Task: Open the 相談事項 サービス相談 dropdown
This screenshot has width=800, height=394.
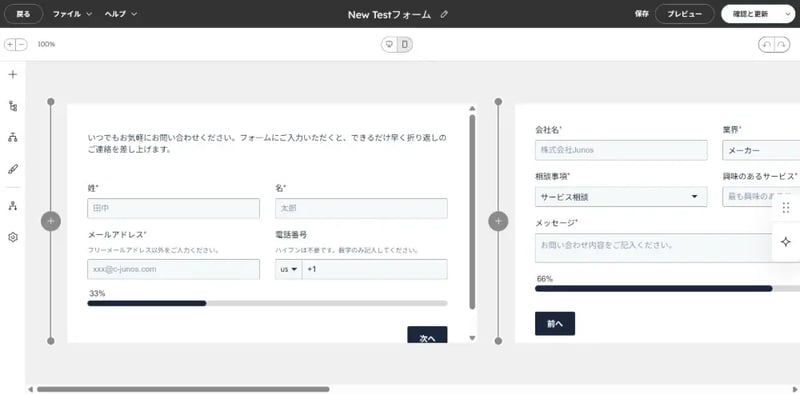Action: click(x=621, y=196)
